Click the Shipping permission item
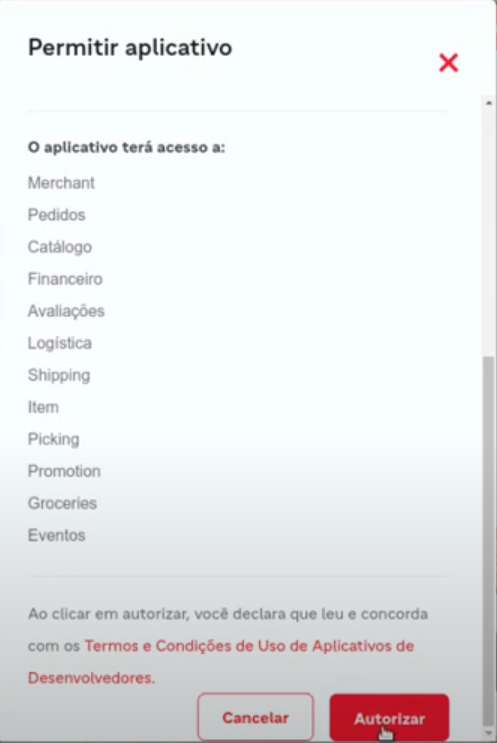This screenshot has height=743, width=497. (59, 375)
